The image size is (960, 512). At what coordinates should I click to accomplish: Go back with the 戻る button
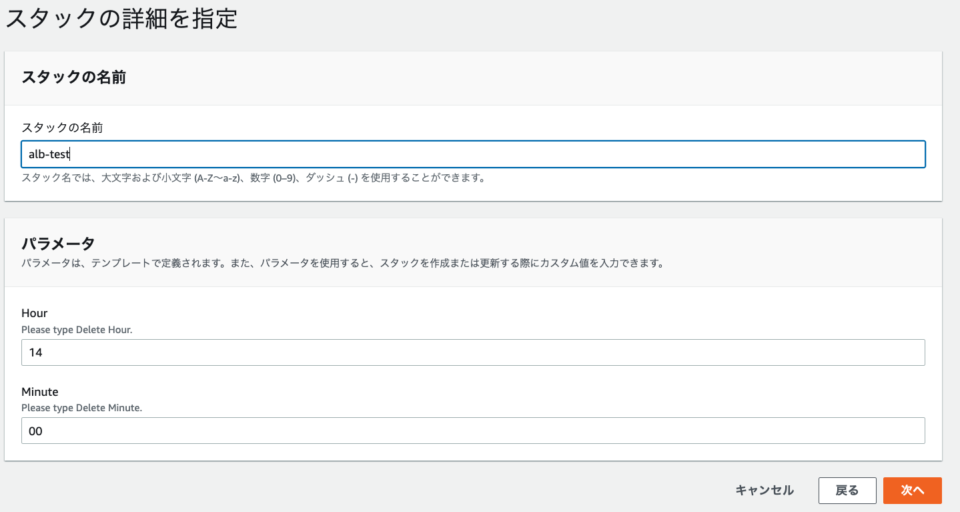click(847, 490)
